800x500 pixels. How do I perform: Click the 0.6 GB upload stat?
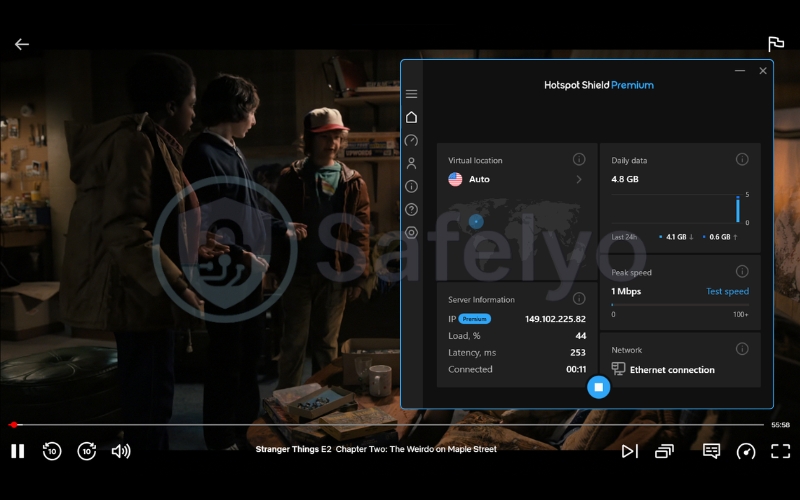(x=720, y=237)
